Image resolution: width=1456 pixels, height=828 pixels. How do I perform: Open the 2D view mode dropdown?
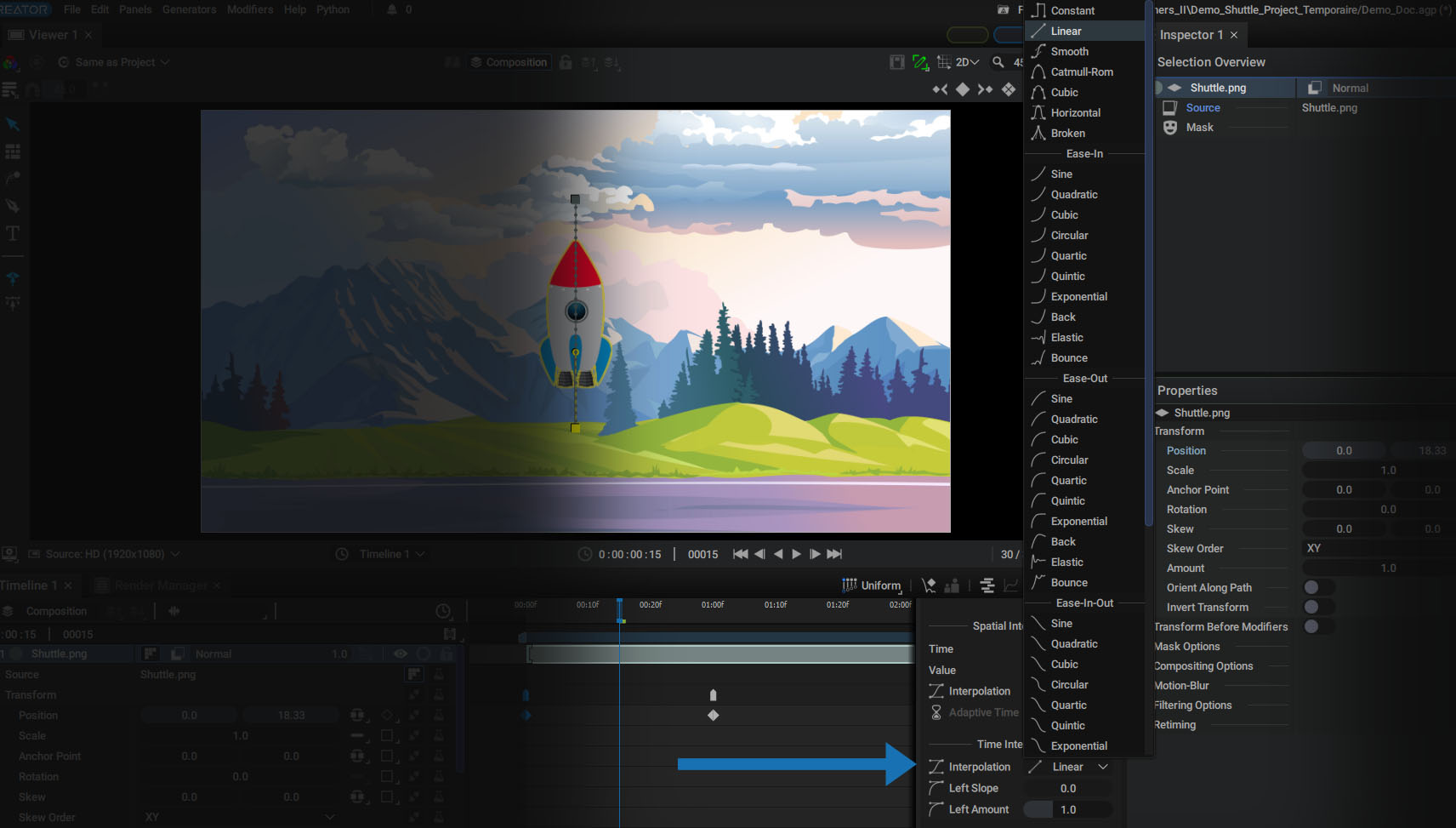tap(968, 62)
